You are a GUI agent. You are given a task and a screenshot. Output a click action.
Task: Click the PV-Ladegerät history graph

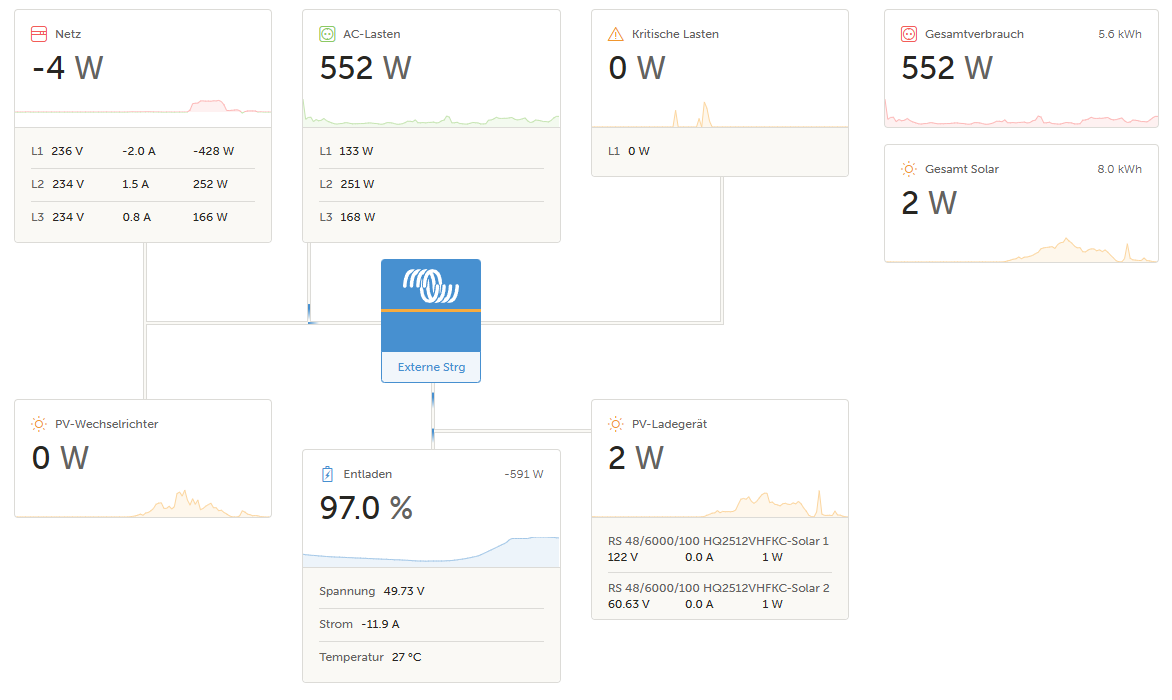click(x=720, y=502)
